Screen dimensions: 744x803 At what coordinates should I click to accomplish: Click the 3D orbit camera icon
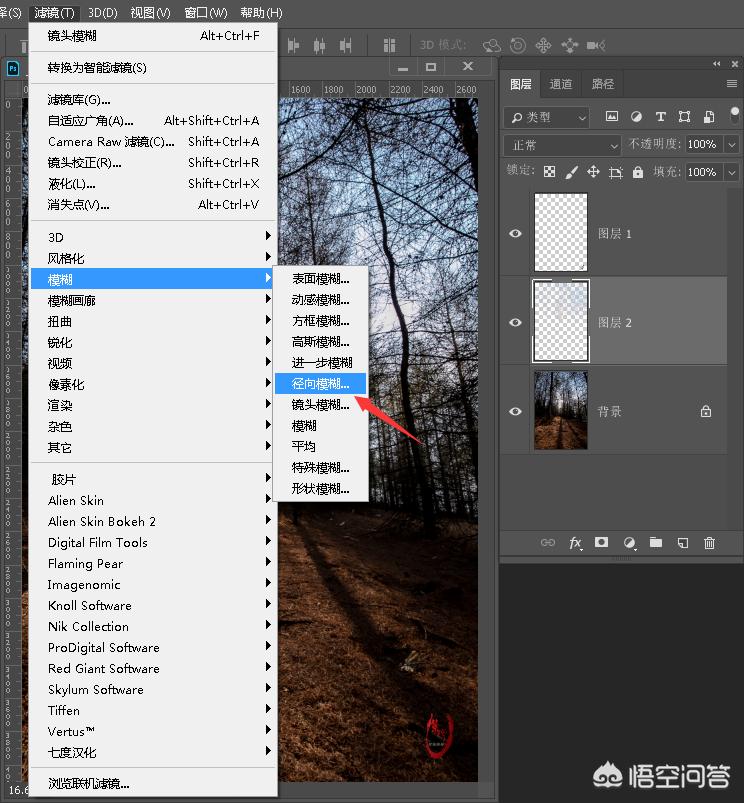(492, 46)
